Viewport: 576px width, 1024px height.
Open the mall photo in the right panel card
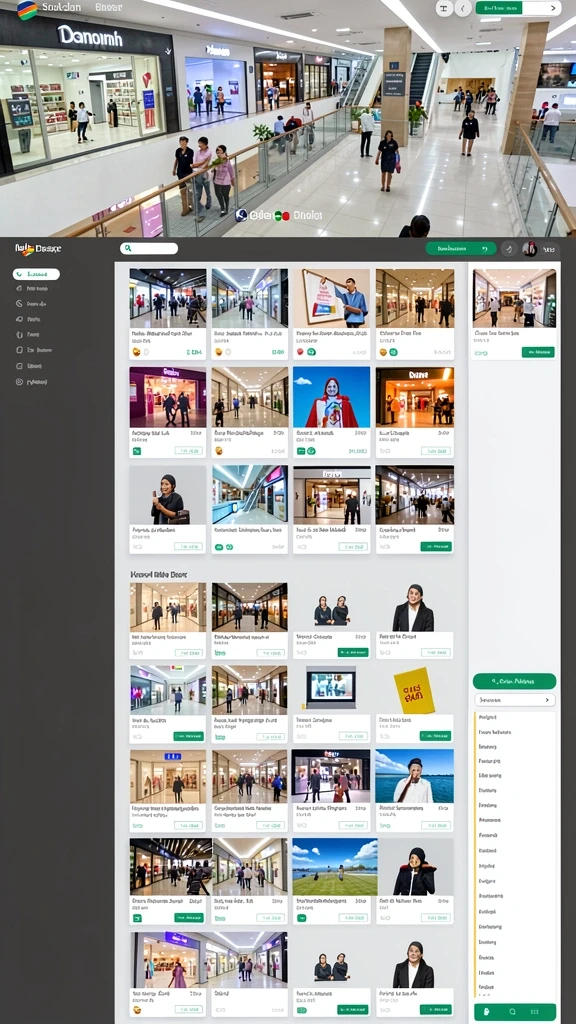pos(515,298)
